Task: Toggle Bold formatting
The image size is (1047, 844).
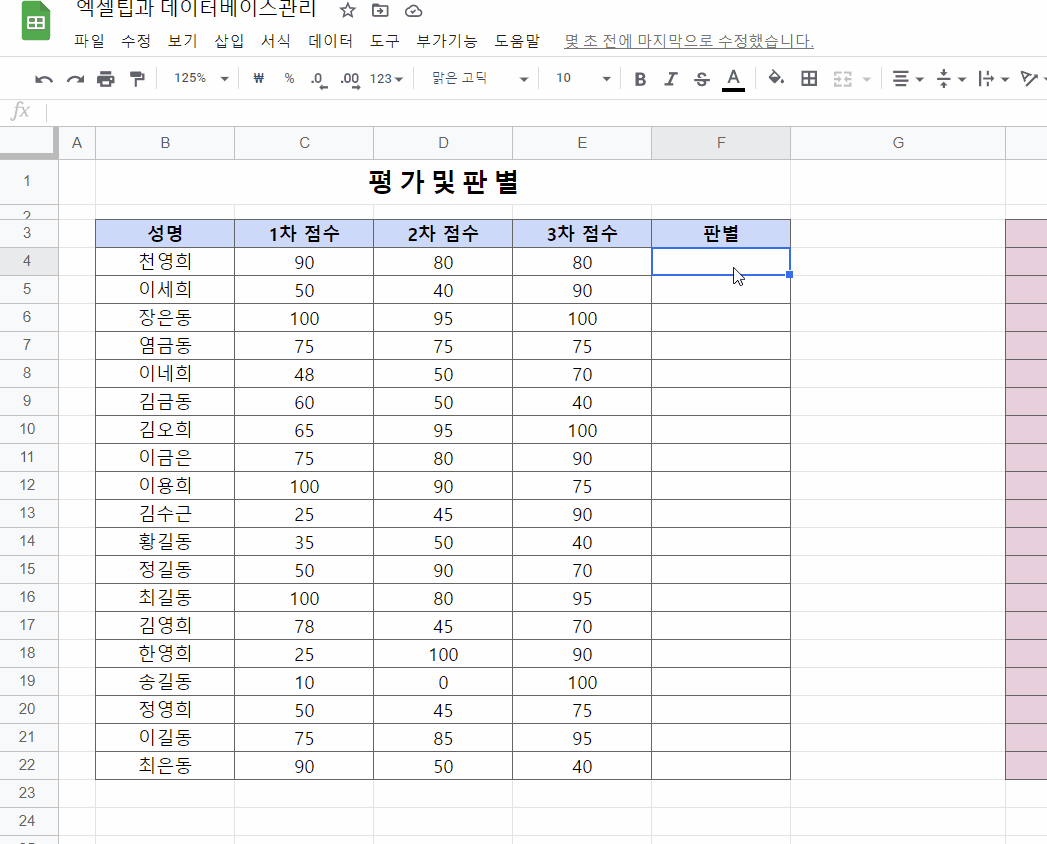Action: pyautogui.click(x=640, y=79)
